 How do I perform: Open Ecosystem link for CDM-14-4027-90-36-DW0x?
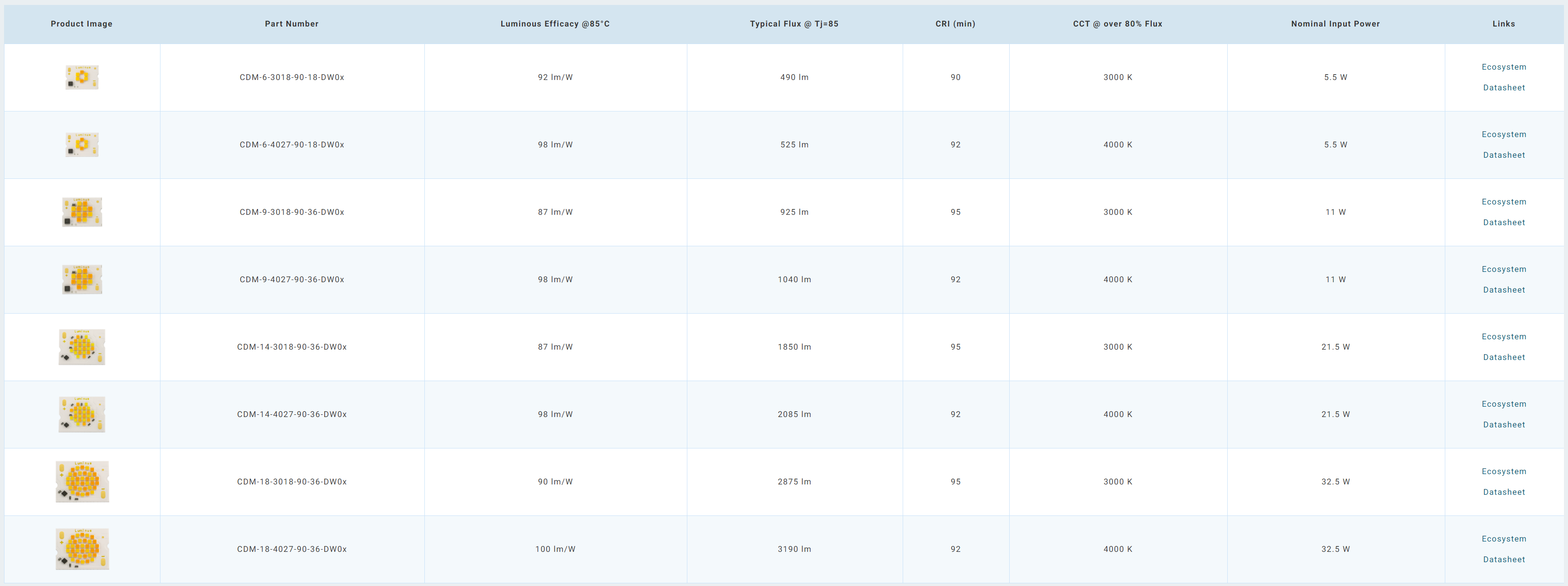(1503, 404)
